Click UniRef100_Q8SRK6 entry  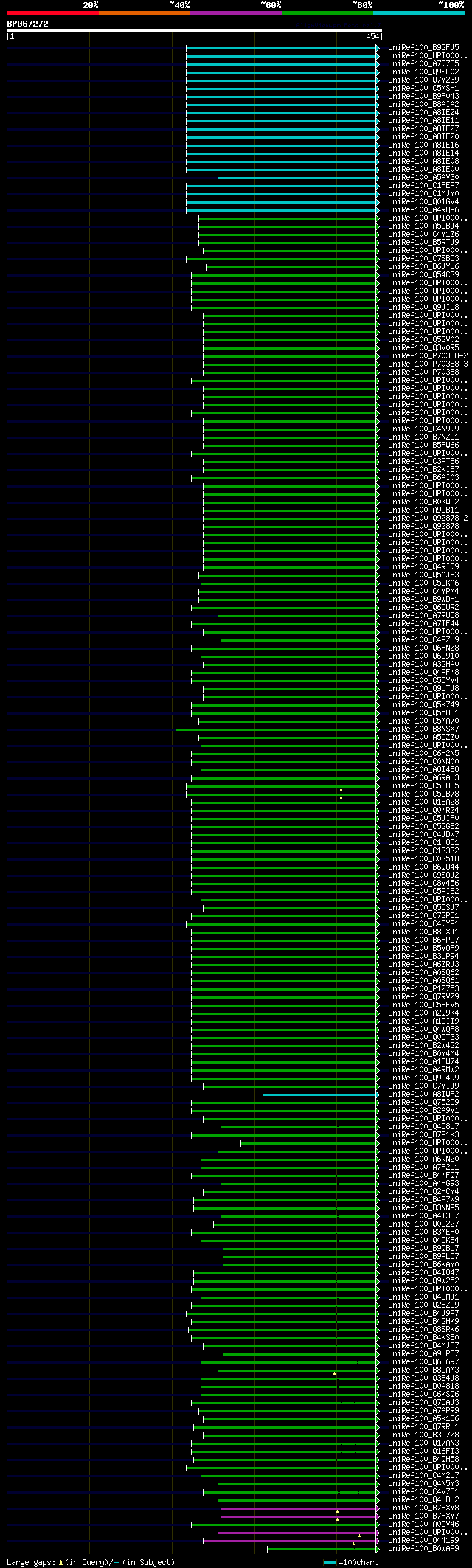click(424, 1329)
